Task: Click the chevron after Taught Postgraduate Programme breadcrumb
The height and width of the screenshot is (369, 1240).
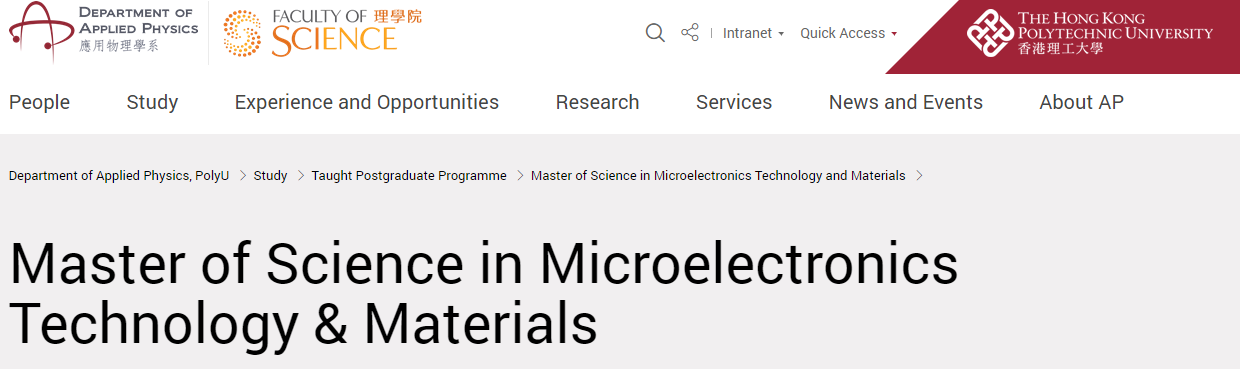Action: (519, 176)
